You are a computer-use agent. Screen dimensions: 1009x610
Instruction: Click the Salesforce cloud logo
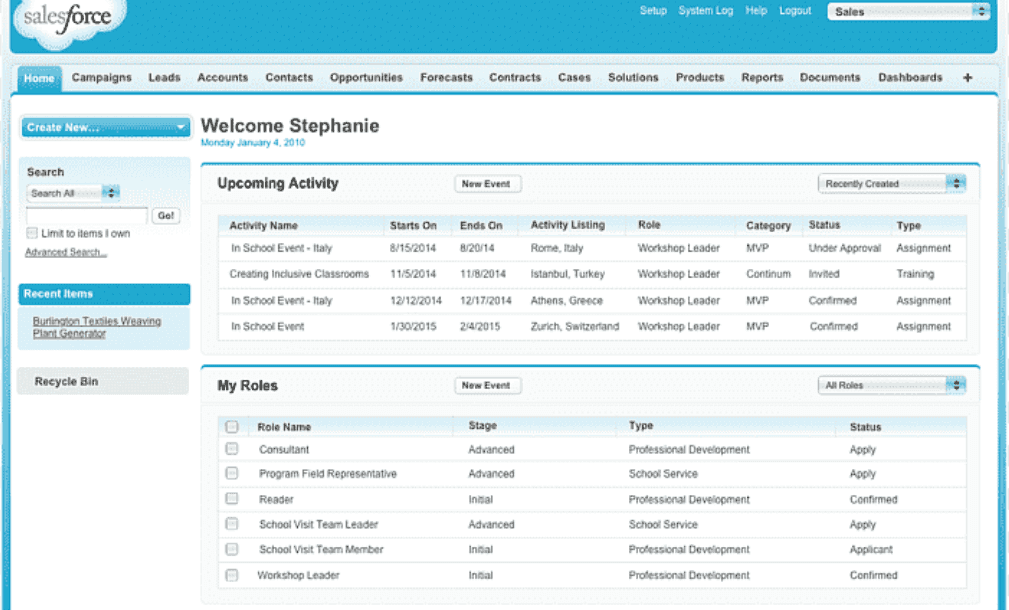[x=68, y=20]
